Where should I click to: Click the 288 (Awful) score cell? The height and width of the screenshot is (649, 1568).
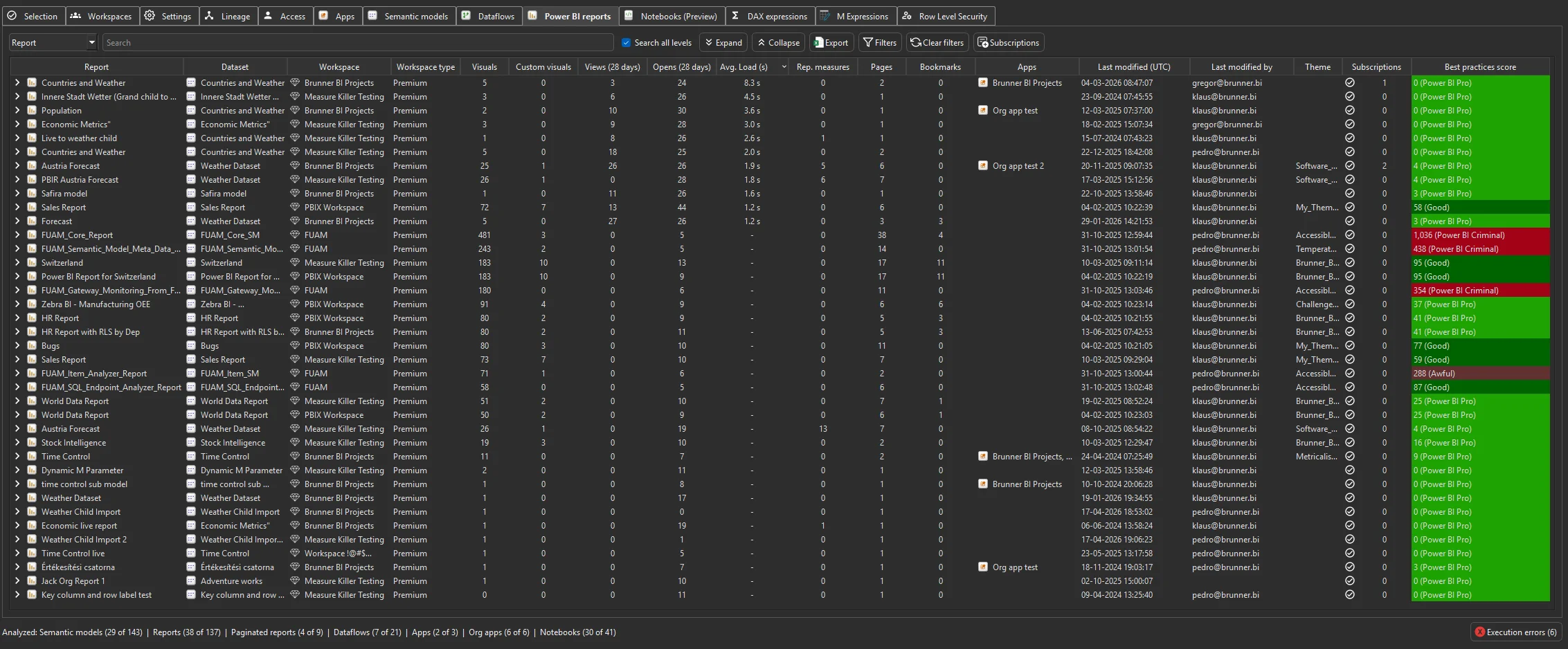(x=1480, y=374)
